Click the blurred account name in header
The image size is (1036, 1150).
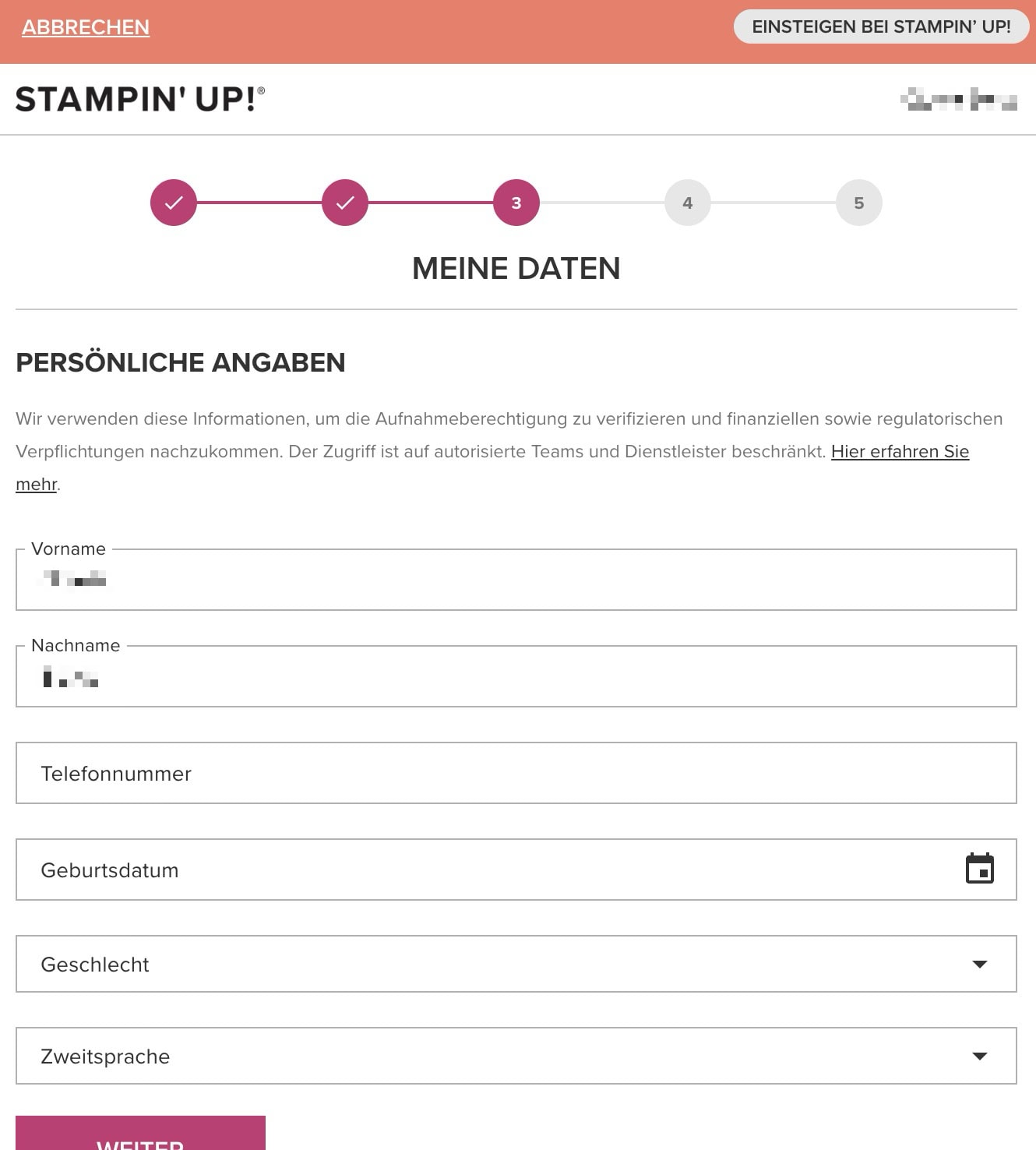[959, 100]
